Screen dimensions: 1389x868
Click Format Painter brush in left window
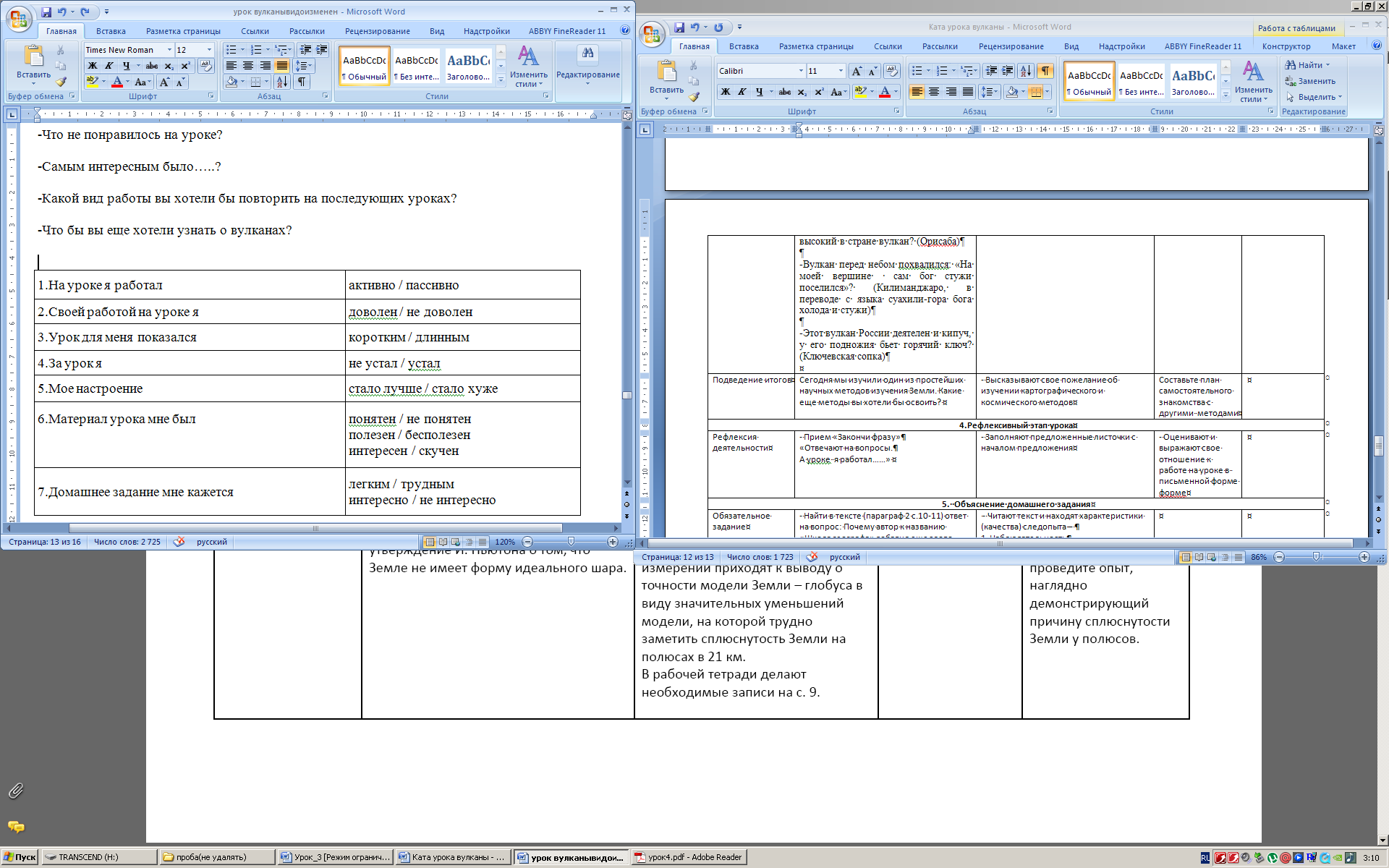[61, 82]
